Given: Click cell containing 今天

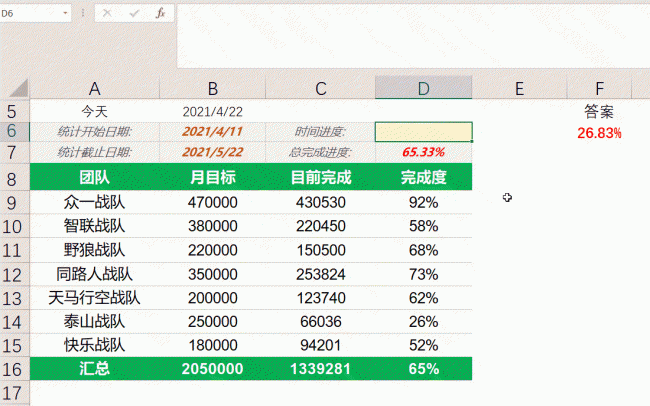Looking at the screenshot, I should point(95,111).
